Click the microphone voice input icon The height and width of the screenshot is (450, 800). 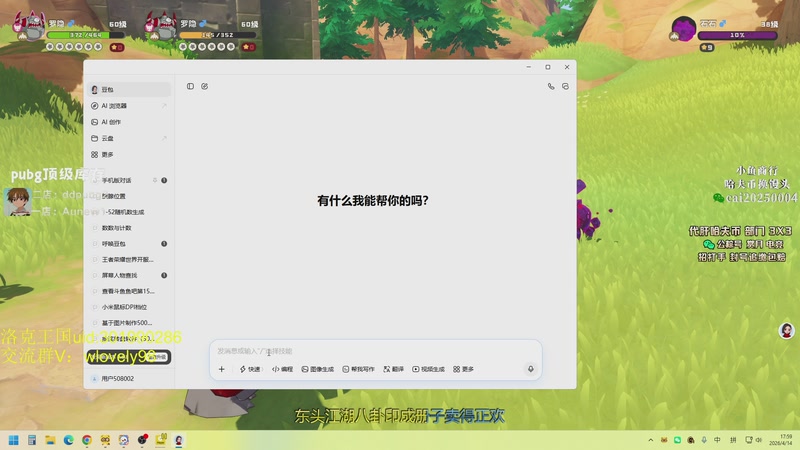(531, 369)
